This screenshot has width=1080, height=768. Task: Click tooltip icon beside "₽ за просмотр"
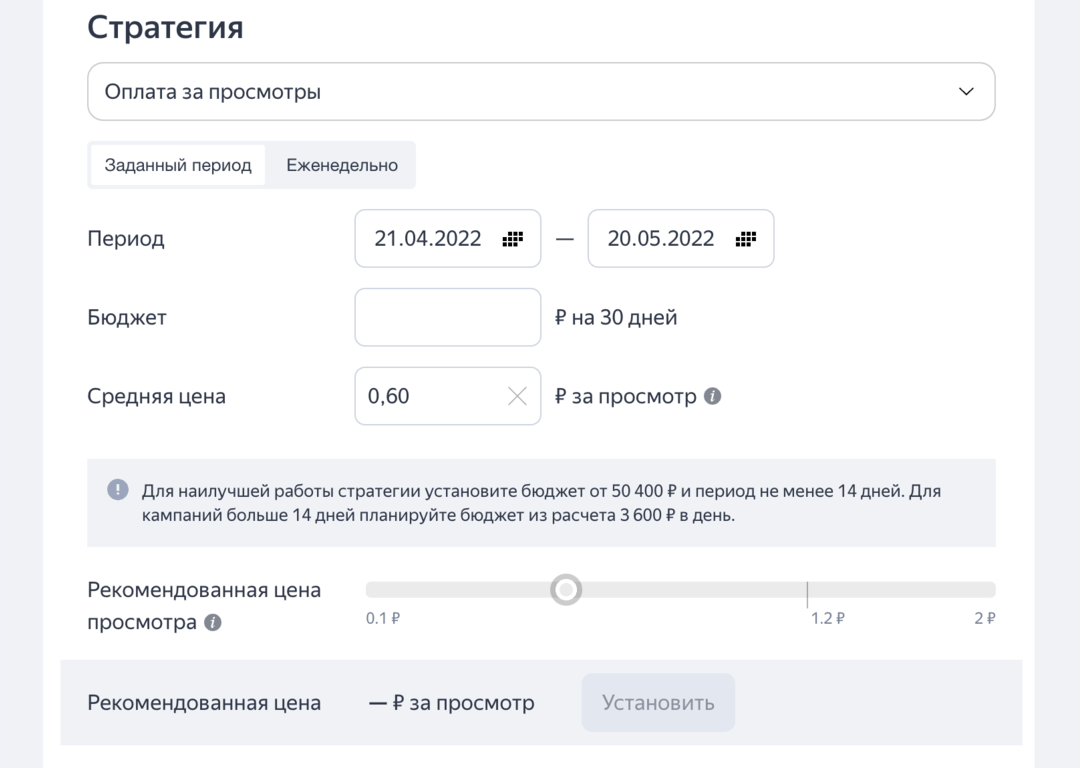point(714,396)
